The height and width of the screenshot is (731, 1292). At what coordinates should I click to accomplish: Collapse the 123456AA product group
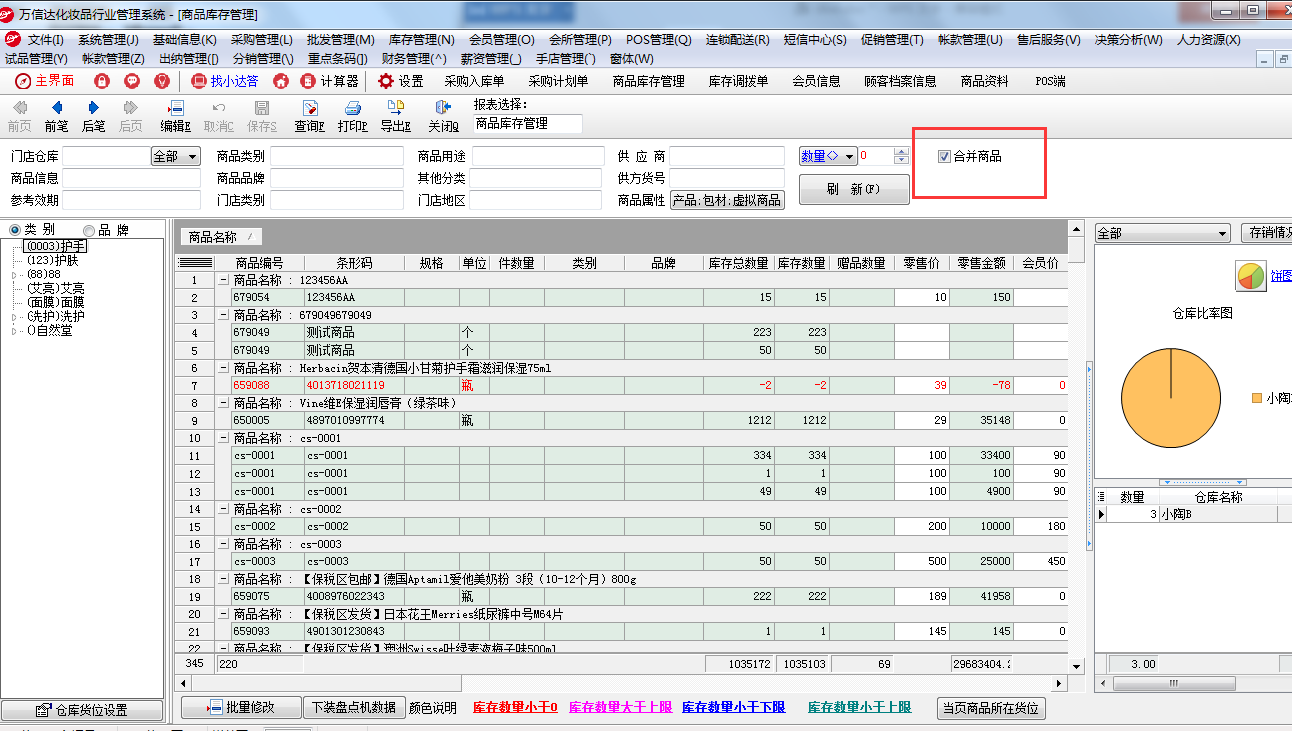(224, 280)
